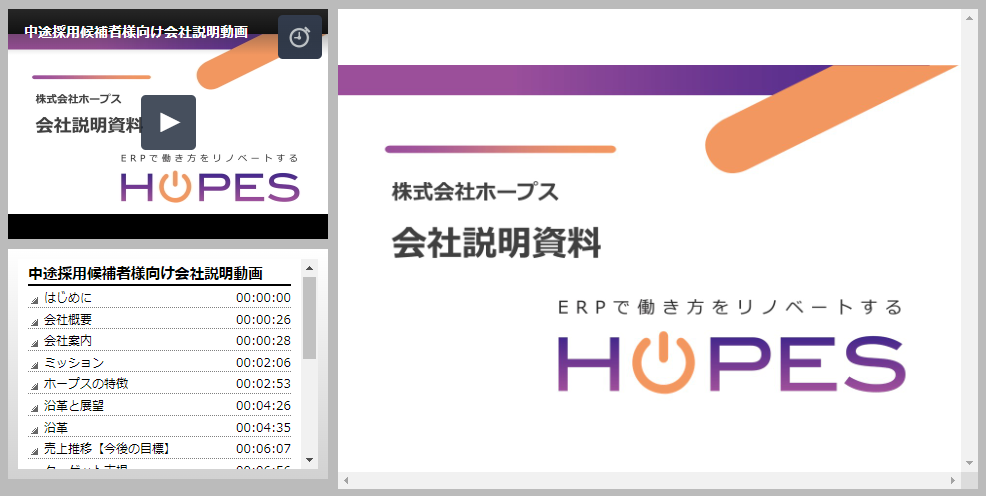Click chapter list heading 中途採用候補者様向け会社説明動画

(x=146, y=273)
